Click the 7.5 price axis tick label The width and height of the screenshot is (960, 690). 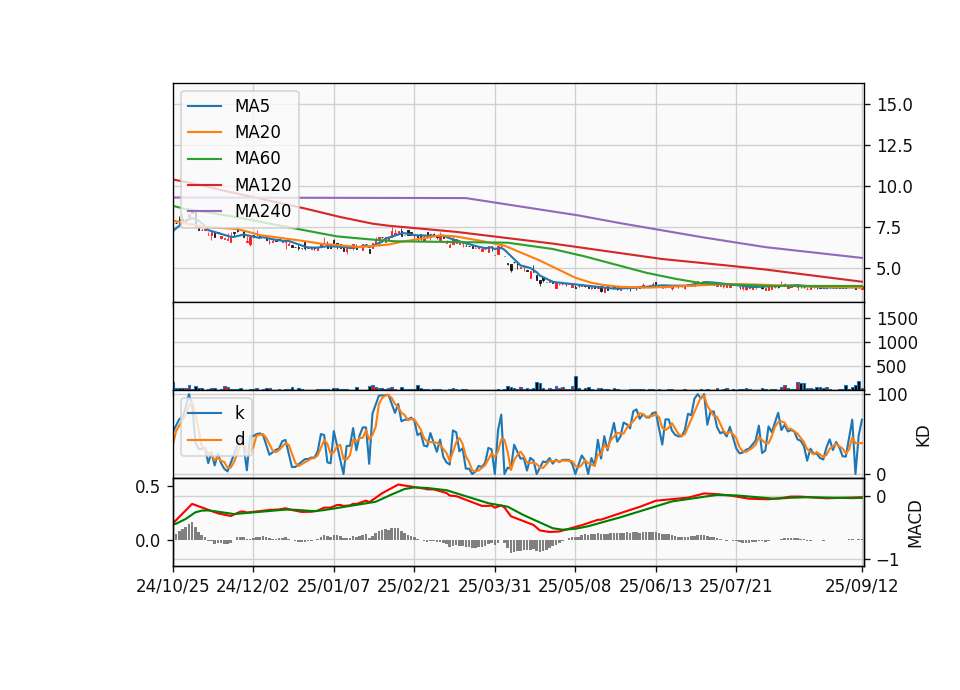889,228
